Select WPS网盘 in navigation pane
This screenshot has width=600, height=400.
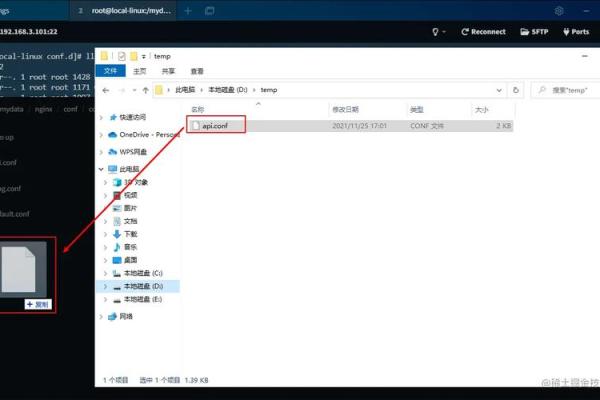tap(133, 152)
